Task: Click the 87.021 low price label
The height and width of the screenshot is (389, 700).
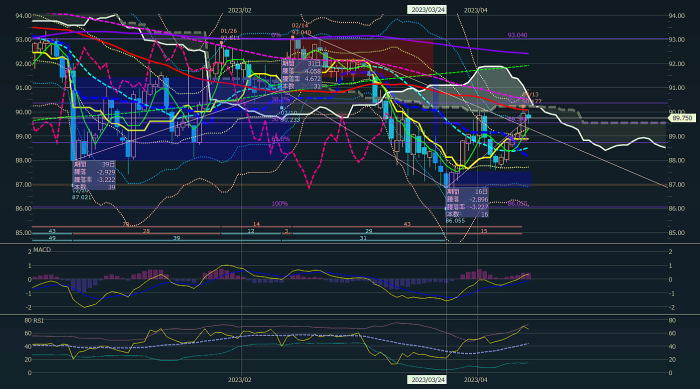Action: point(81,197)
